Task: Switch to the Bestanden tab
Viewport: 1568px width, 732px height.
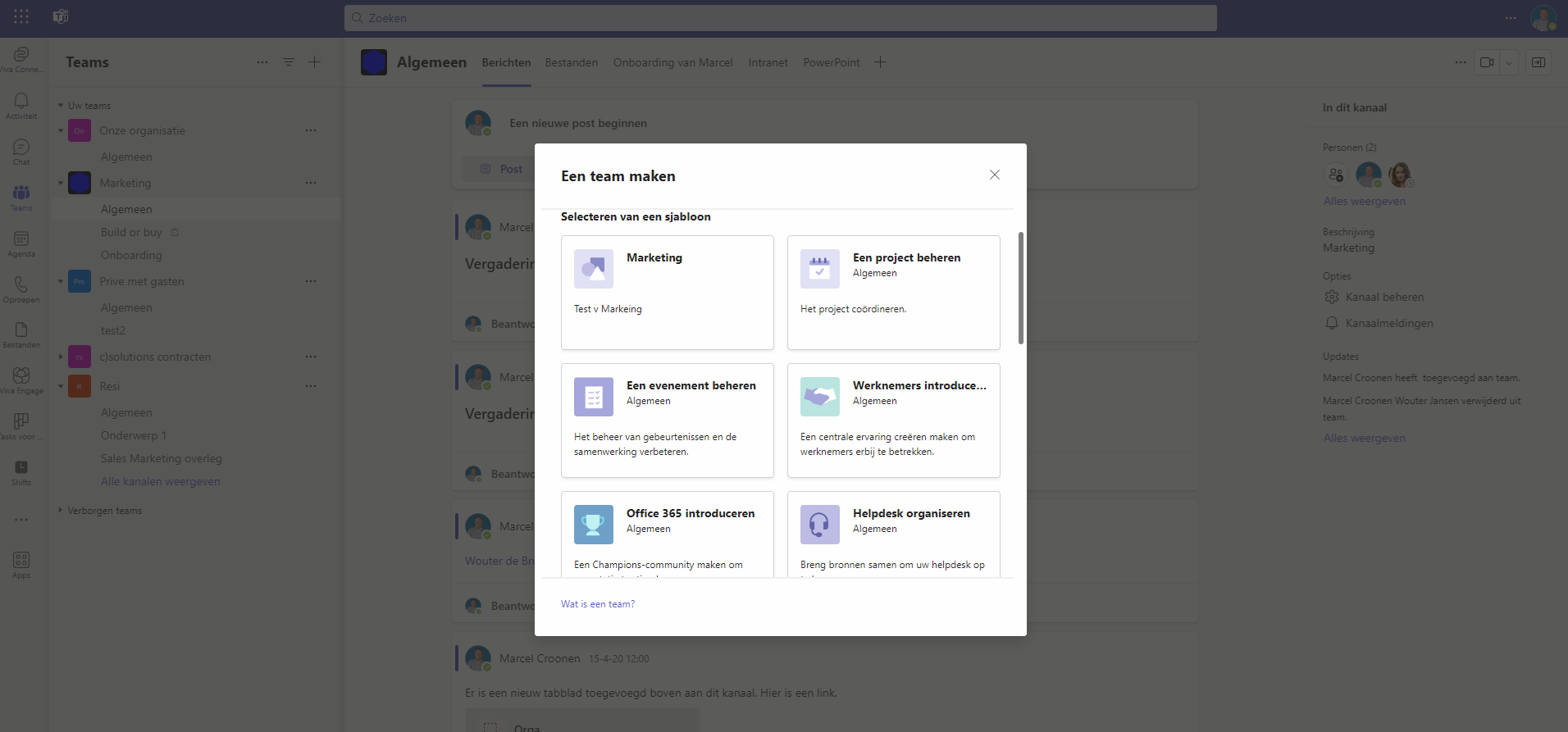Action: point(572,62)
